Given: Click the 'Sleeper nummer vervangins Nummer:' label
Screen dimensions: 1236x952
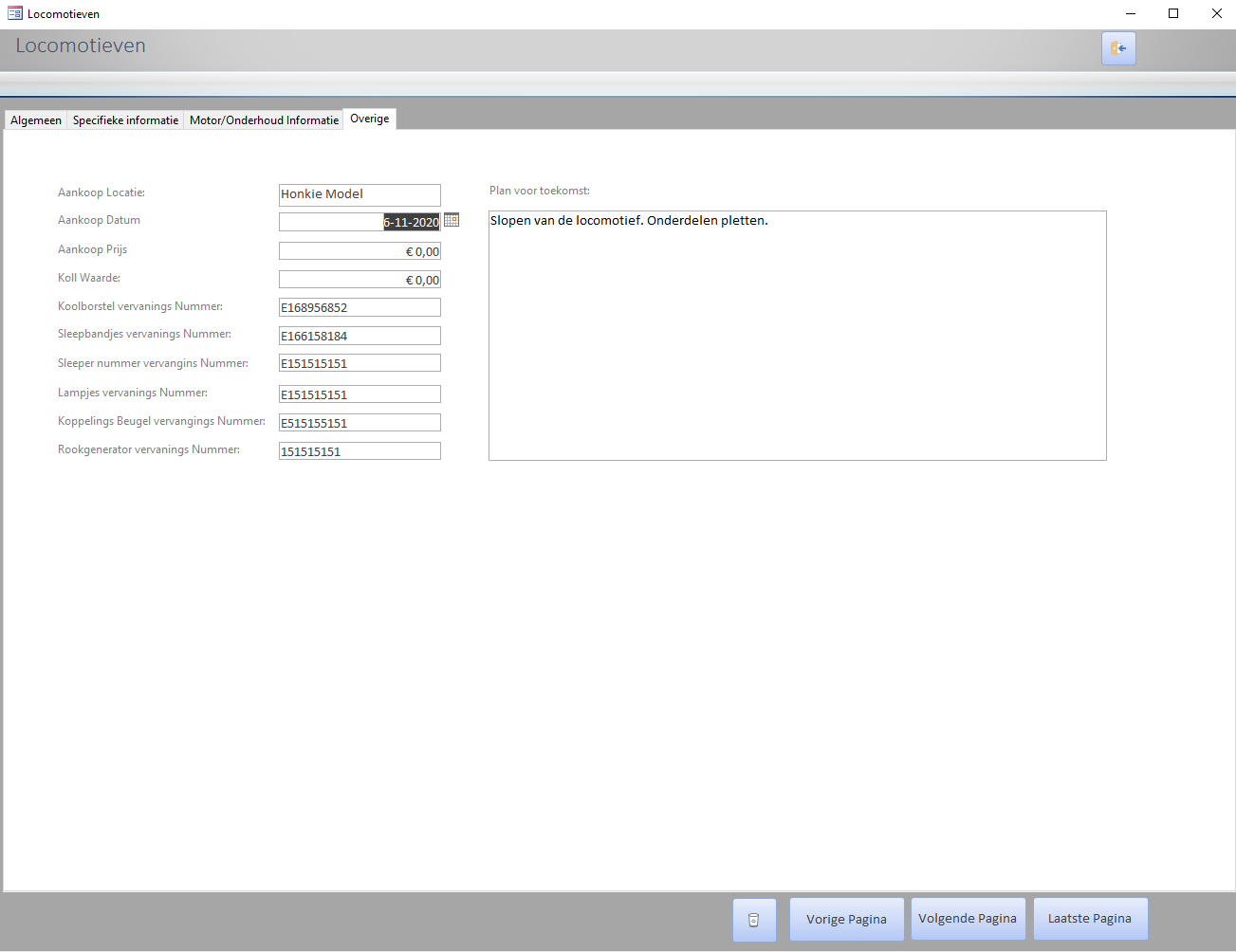Looking at the screenshot, I should [x=153, y=363].
